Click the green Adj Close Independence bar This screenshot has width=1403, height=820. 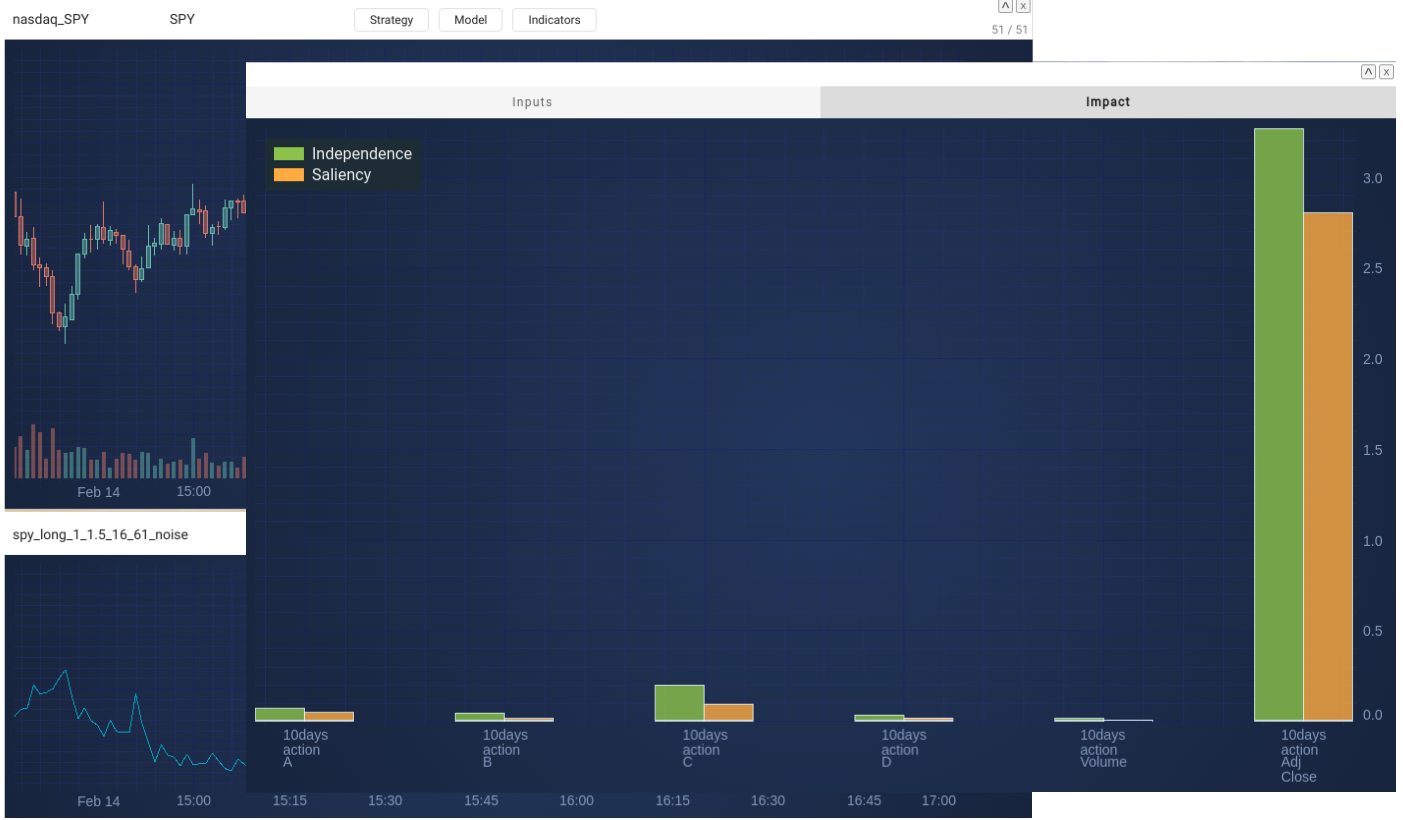click(x=1279, y=425)
